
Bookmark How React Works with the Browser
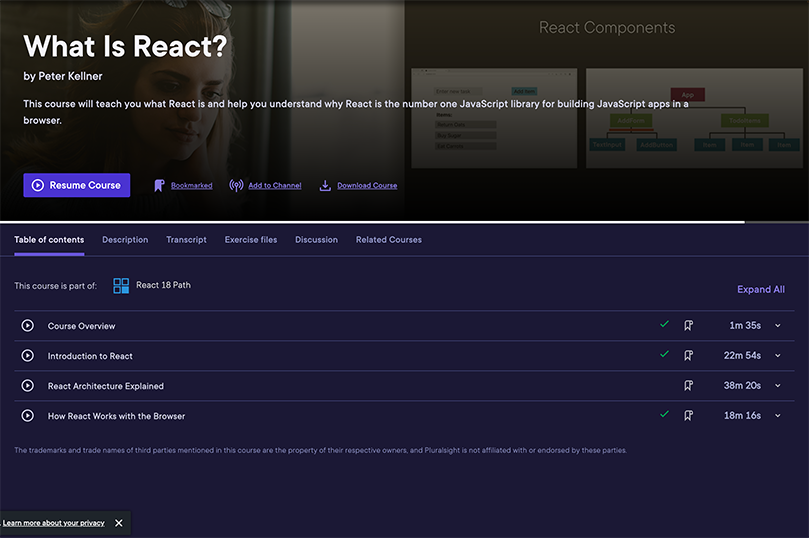click(x=688, y=415)
